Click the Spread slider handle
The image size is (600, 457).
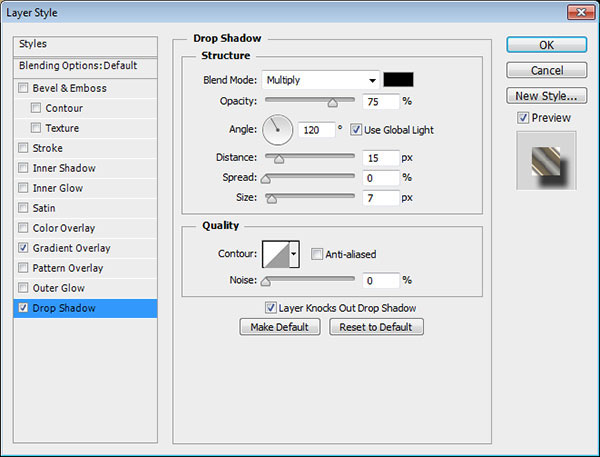(x=266, y=178)
